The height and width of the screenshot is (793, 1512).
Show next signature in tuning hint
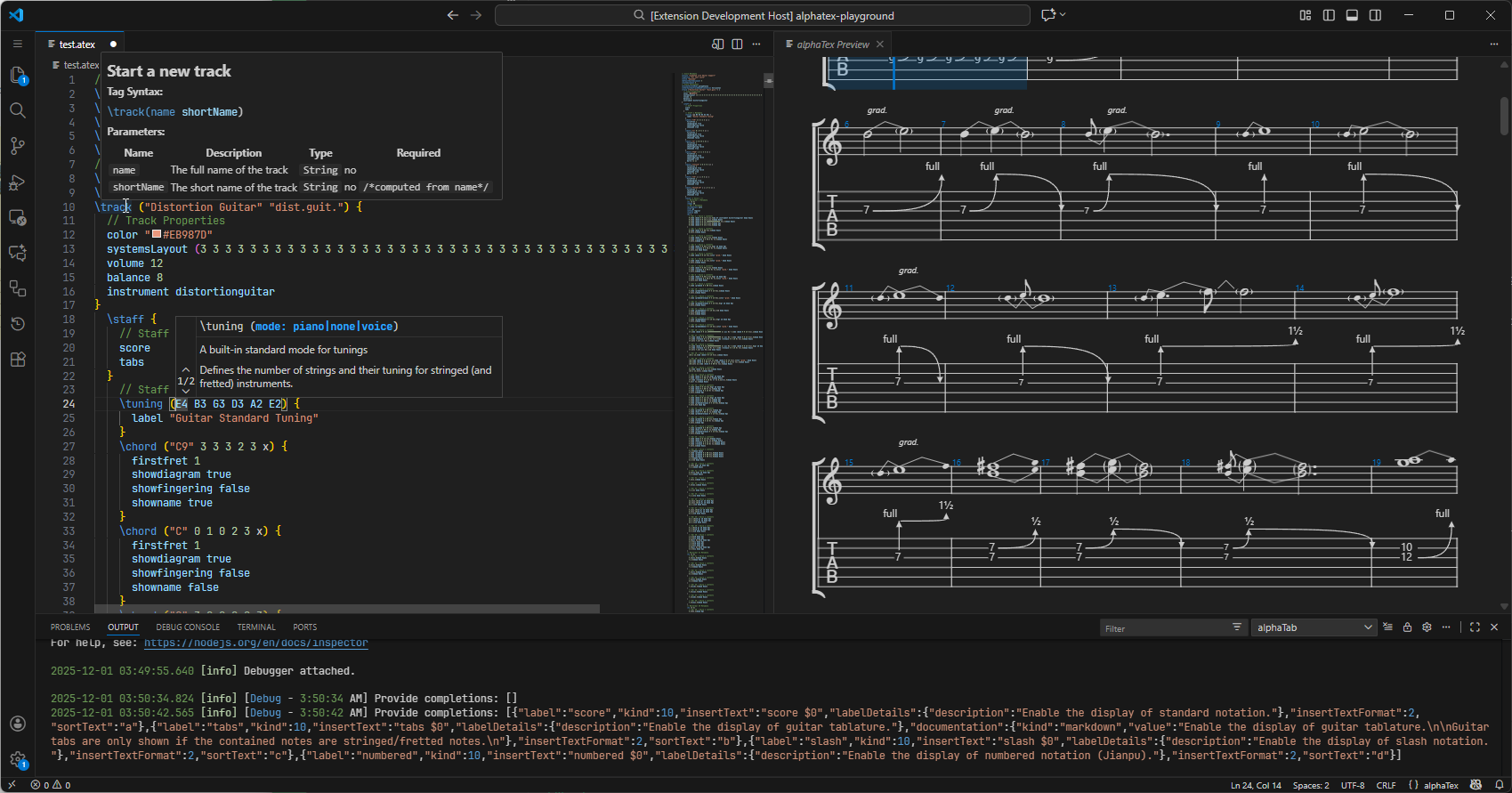tap(185, 392)
